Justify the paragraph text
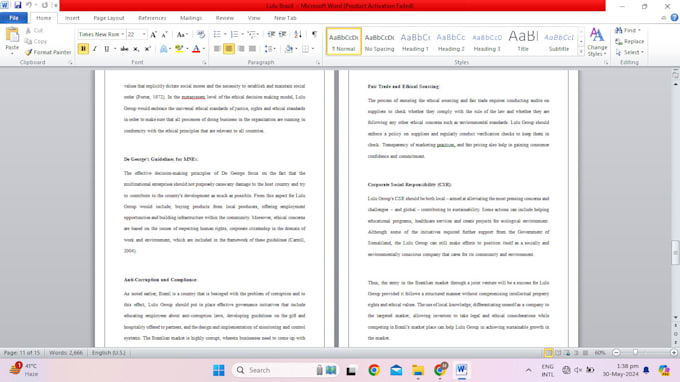 coord(252,49)
